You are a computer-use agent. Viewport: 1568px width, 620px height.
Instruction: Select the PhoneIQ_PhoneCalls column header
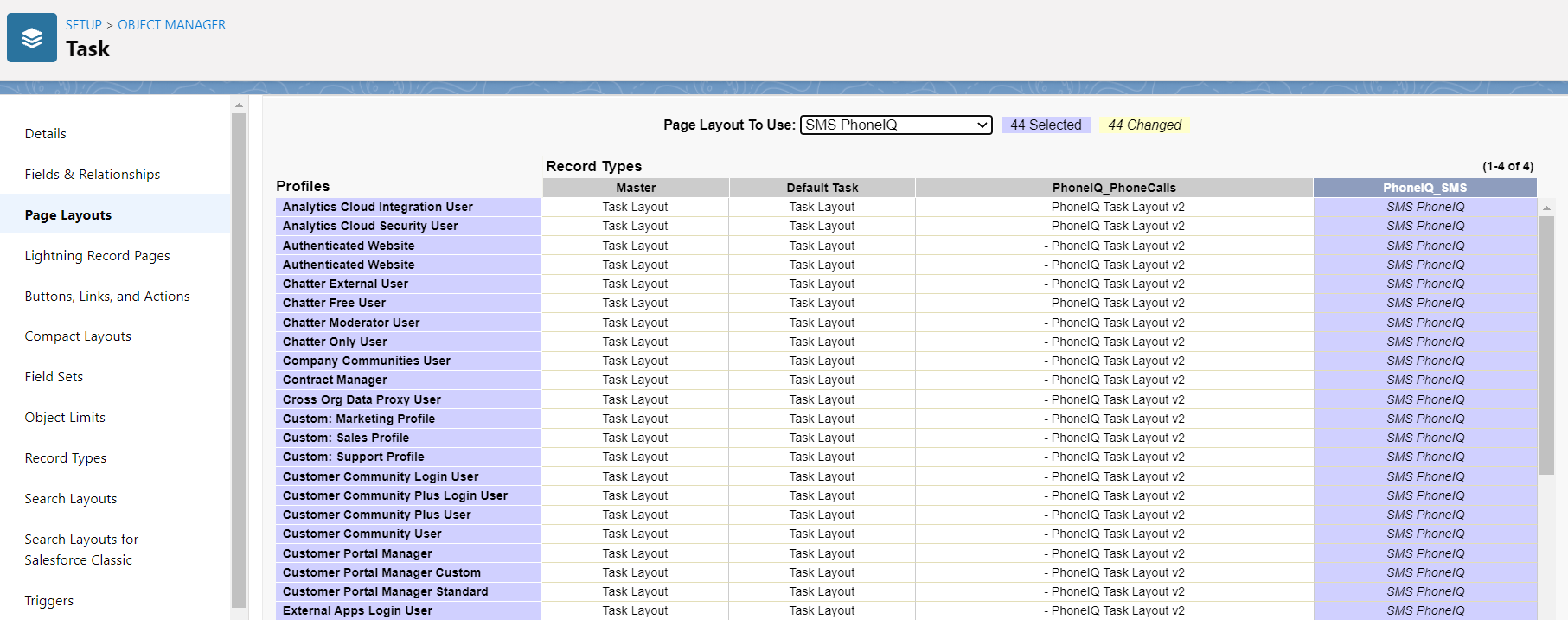pyautogui.click(x=1114, y=188)
